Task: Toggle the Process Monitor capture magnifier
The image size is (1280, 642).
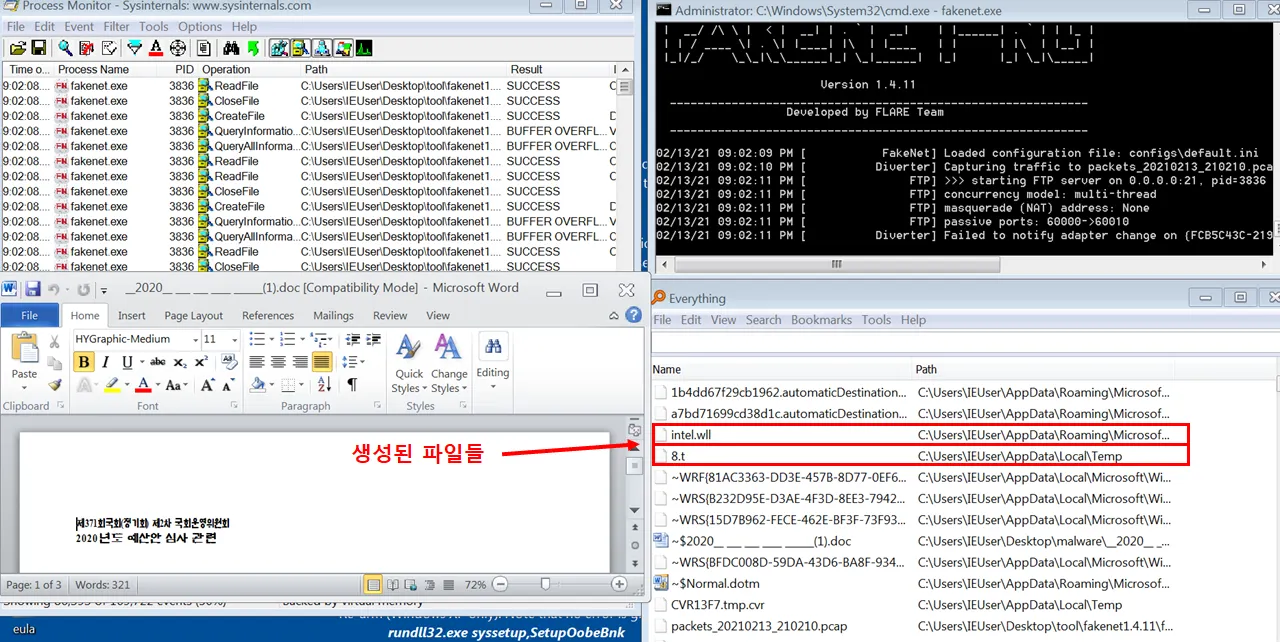Action: (66, 48)
